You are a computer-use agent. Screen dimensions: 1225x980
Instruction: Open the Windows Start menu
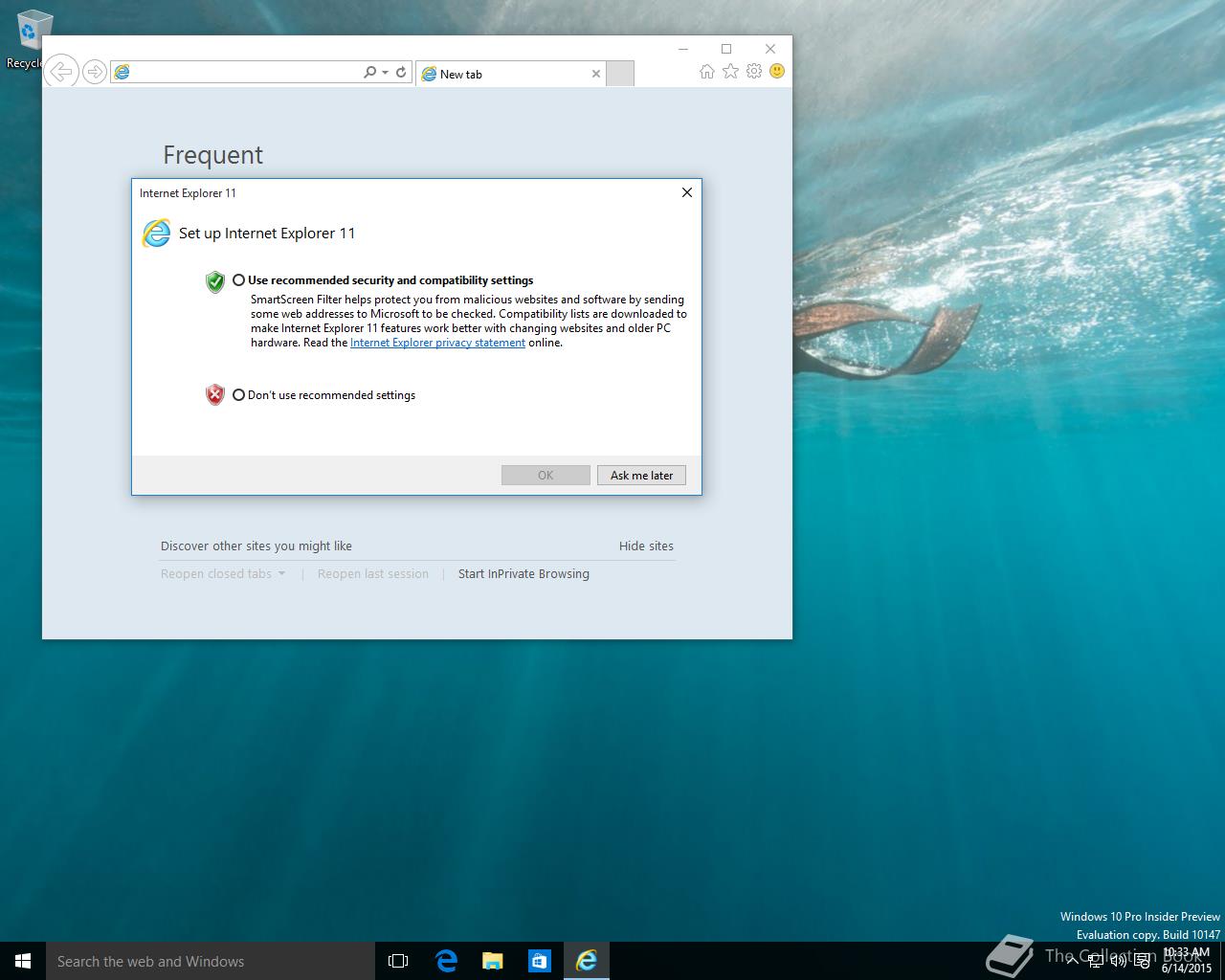[23, 961]
